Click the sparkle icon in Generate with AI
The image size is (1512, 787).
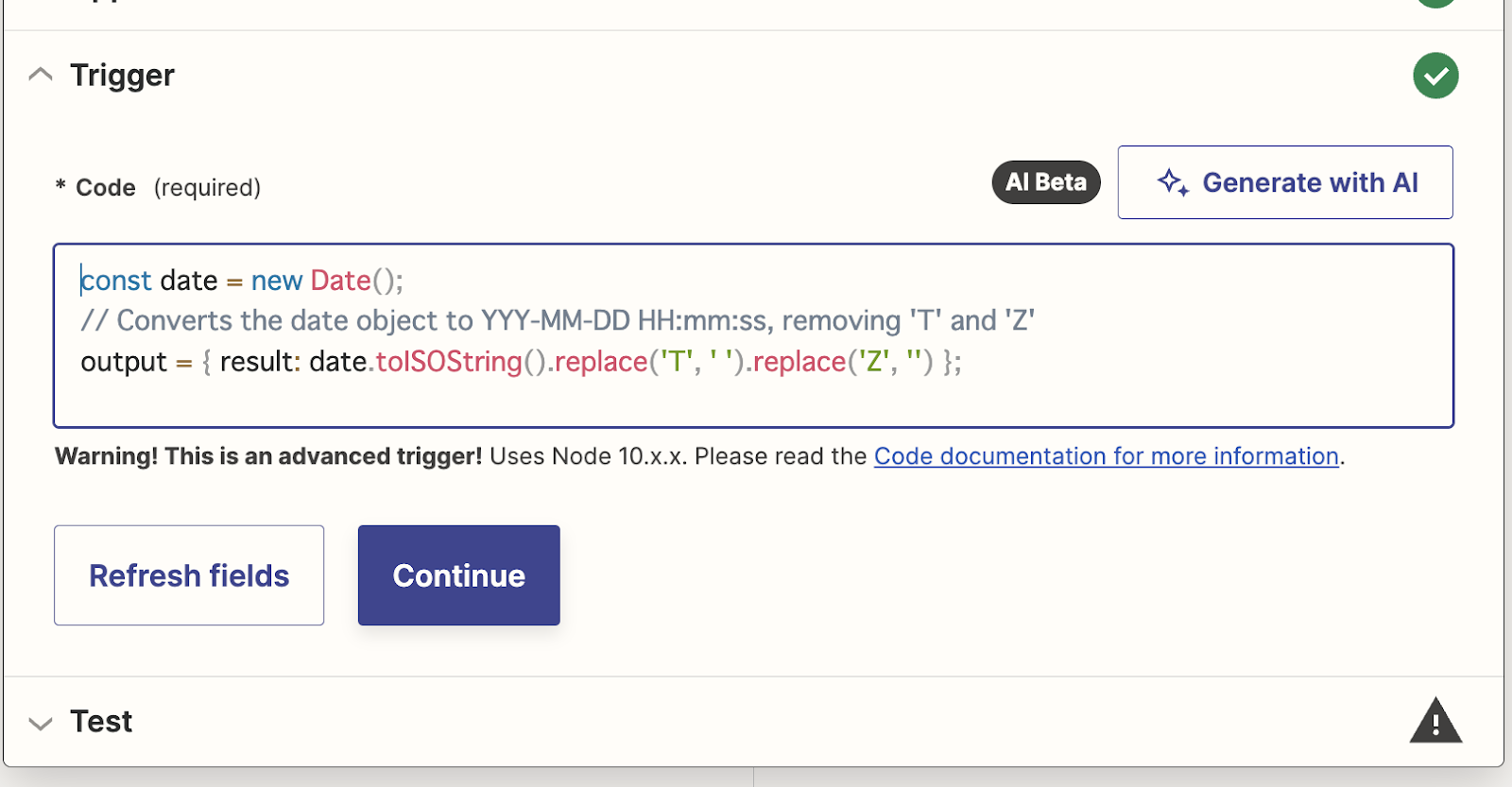tap(1173, 182)
